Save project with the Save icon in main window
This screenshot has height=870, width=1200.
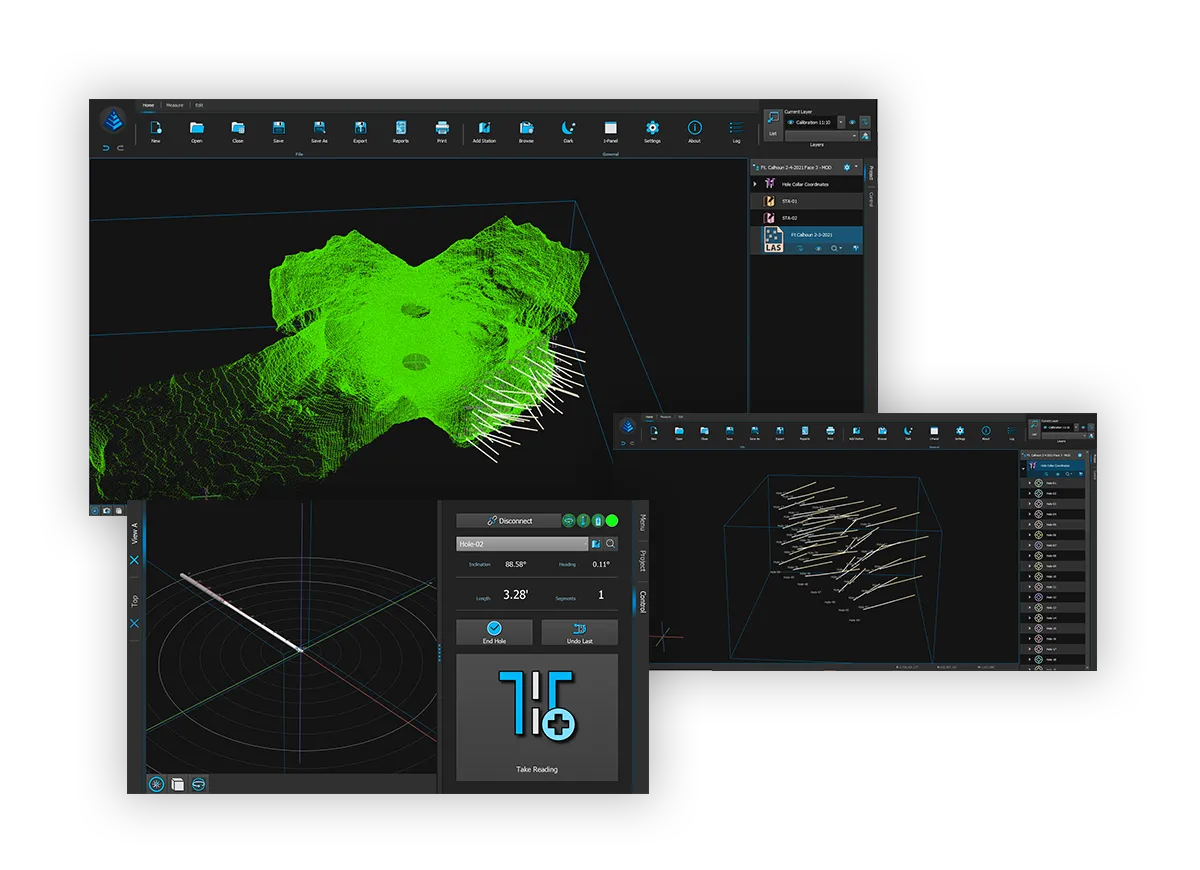click(x=279, y=128)
